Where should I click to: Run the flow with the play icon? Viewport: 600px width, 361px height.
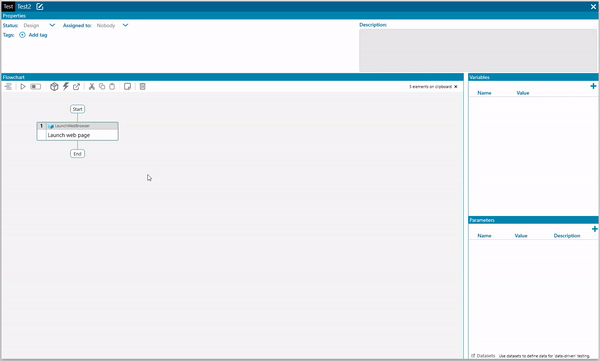[x=23, y=87]
